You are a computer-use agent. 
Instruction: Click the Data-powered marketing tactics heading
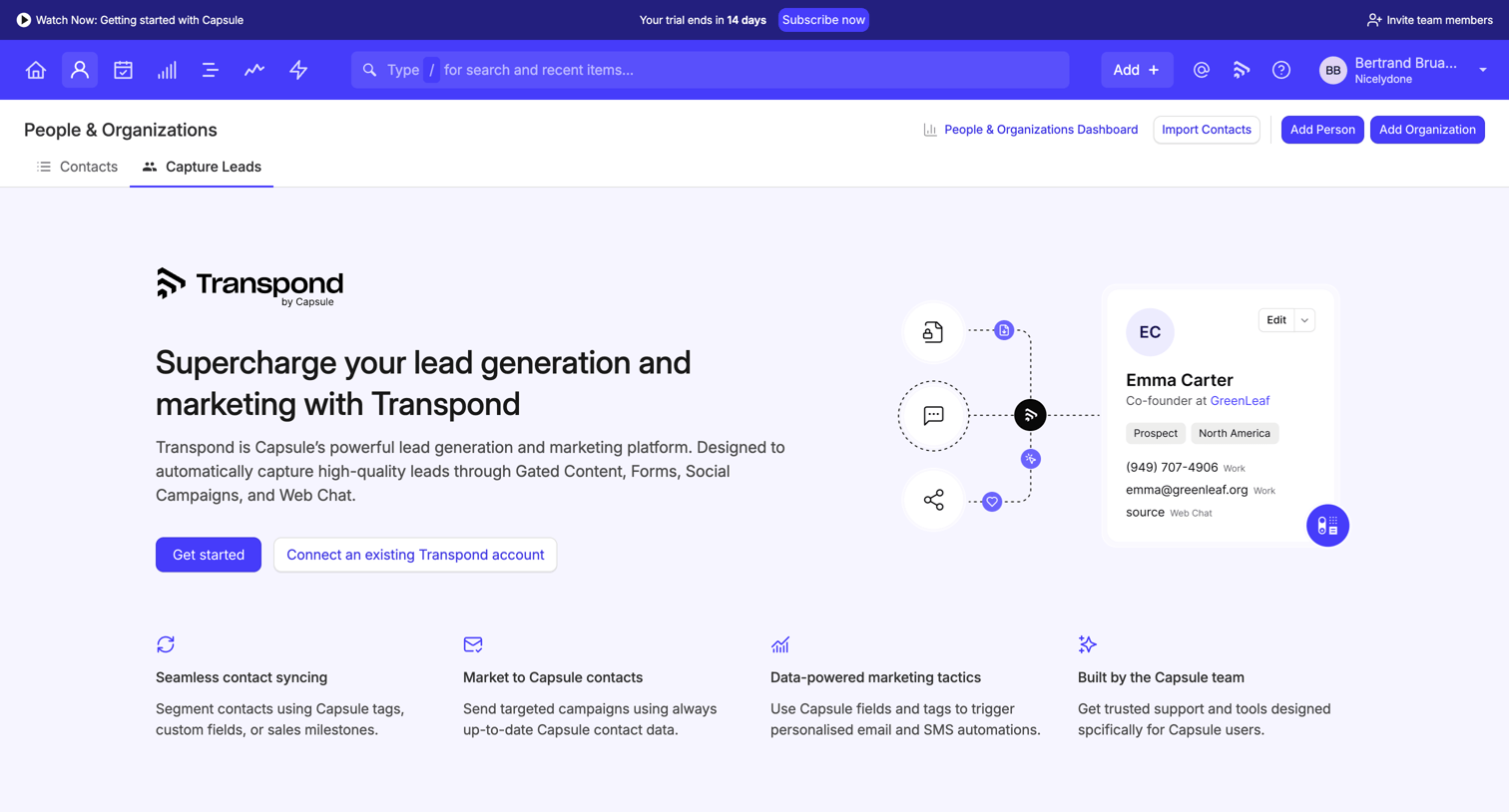coord(875,677)
